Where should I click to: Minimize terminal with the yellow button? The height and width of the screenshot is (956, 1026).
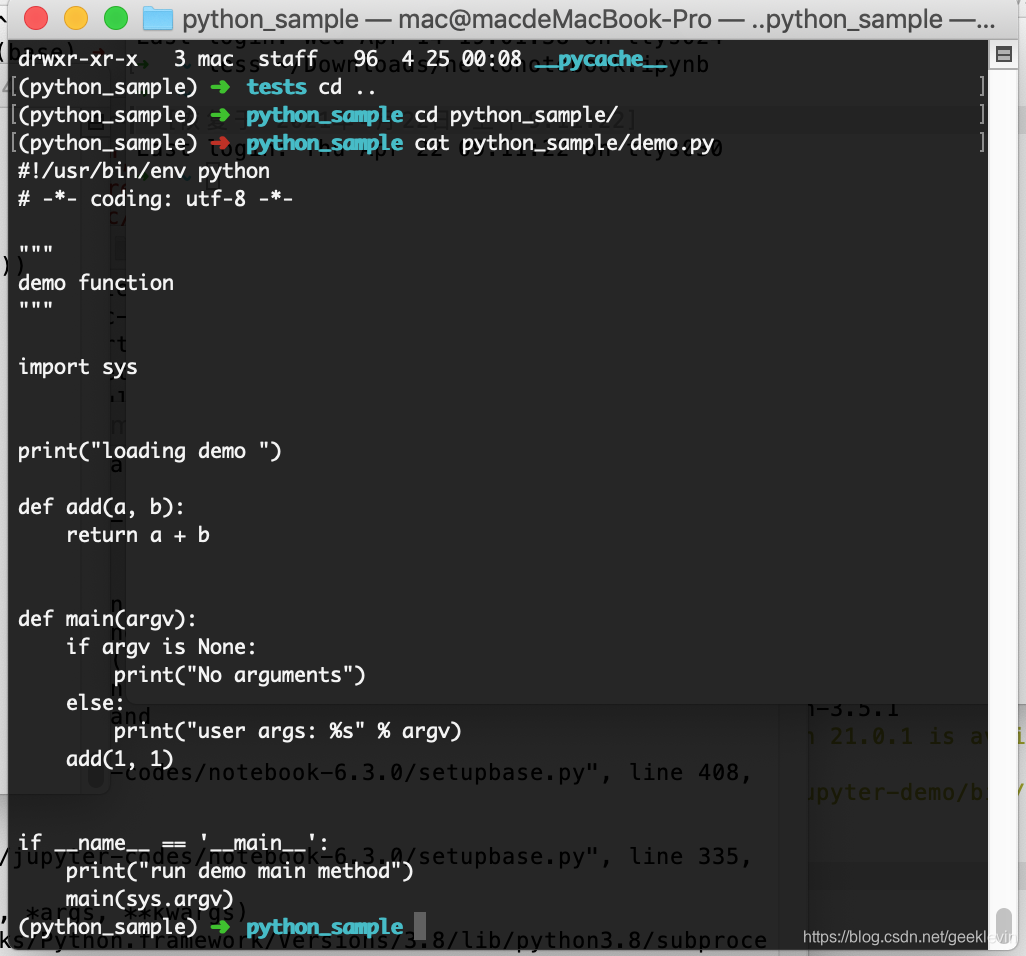click(x=76, y=18)
